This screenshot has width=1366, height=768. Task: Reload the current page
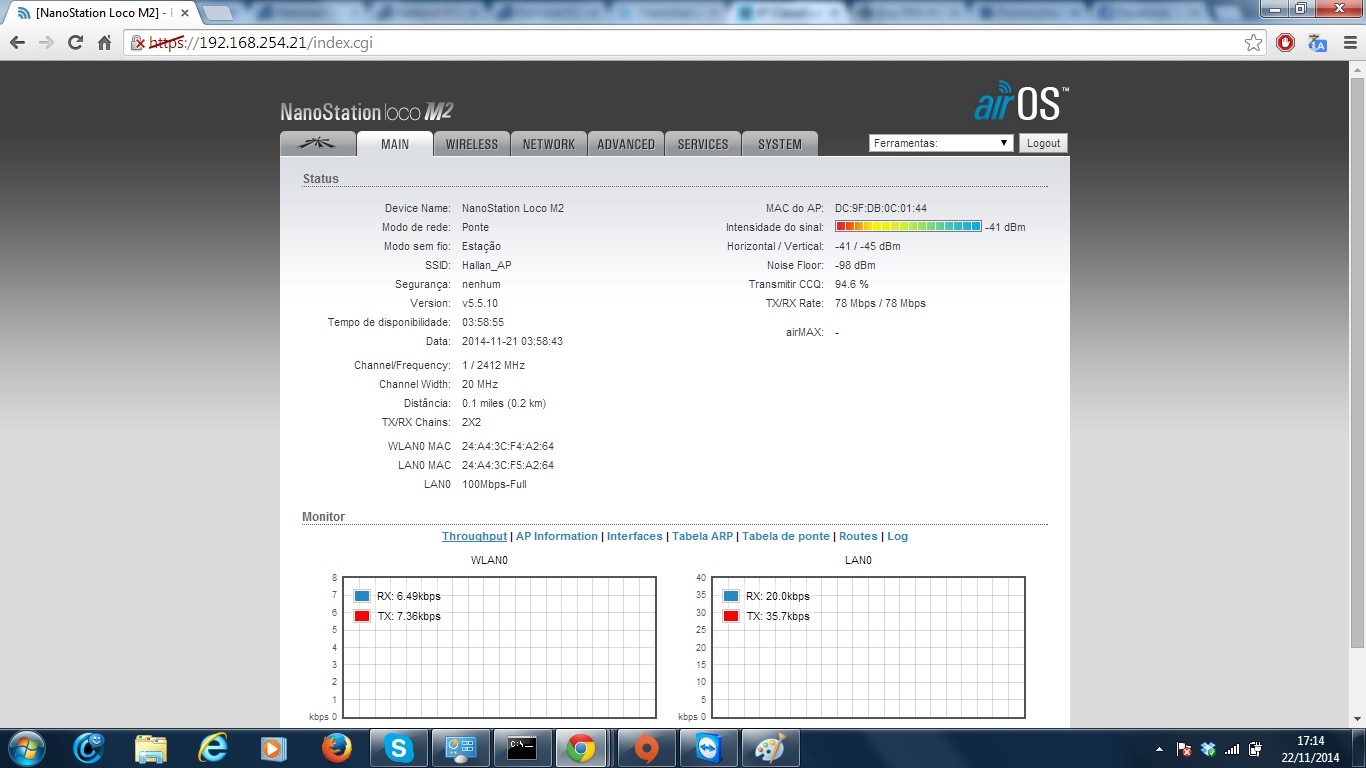75,43
